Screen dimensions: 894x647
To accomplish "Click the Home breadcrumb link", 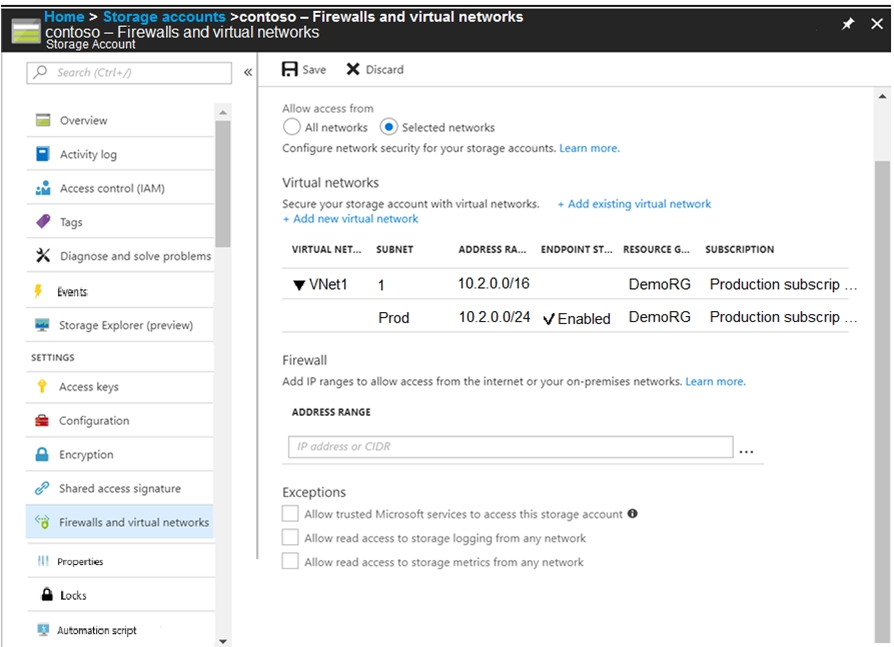I will click(x=64, y=17).
